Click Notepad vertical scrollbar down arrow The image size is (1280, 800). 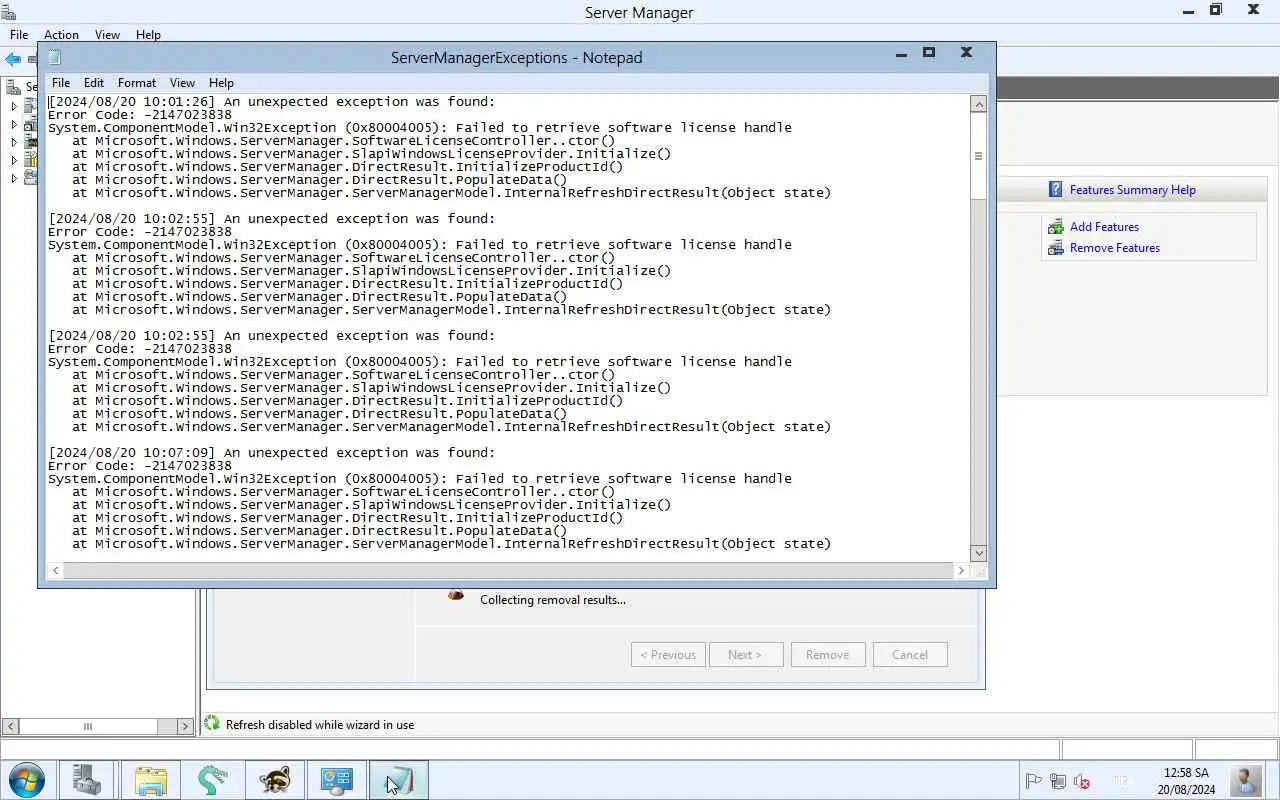(x=978, y=553)
